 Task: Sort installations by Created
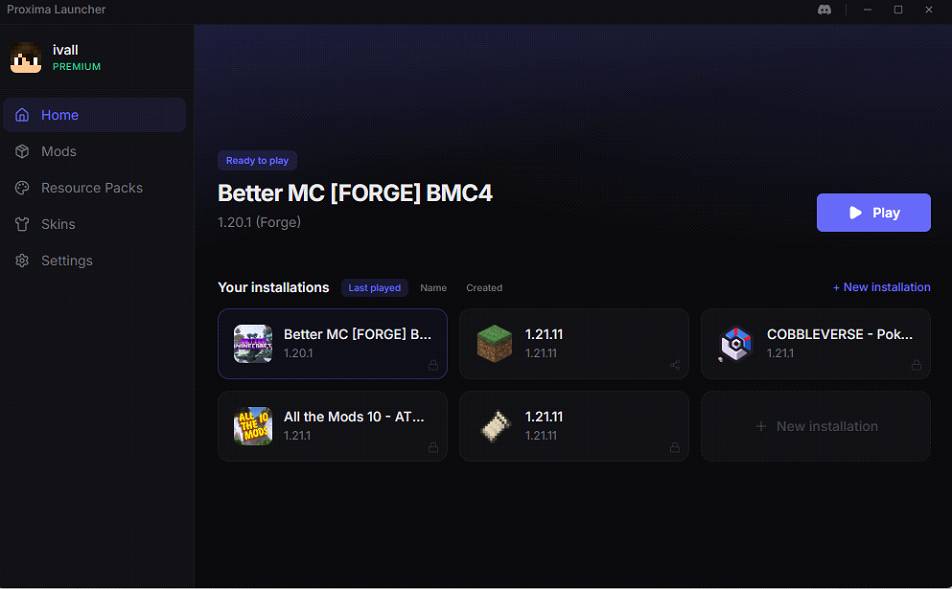(484, 288)
